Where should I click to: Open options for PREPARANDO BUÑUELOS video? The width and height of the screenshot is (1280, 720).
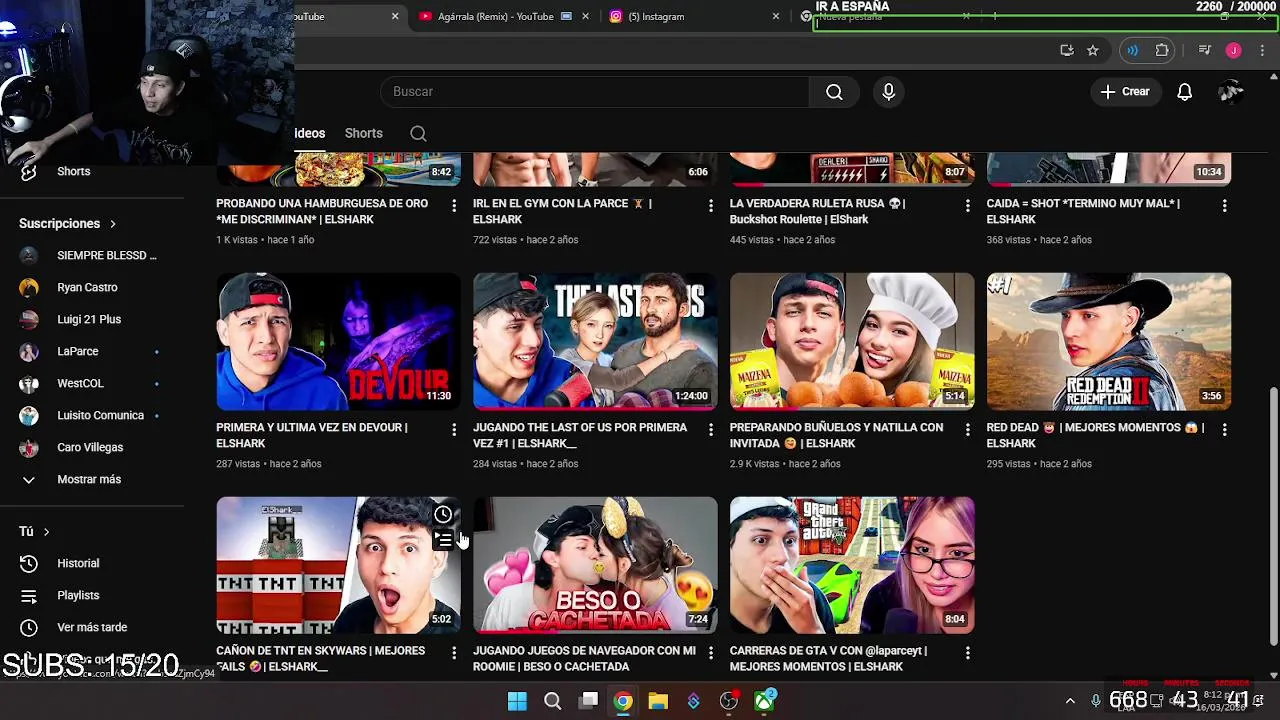pos(967,429)
